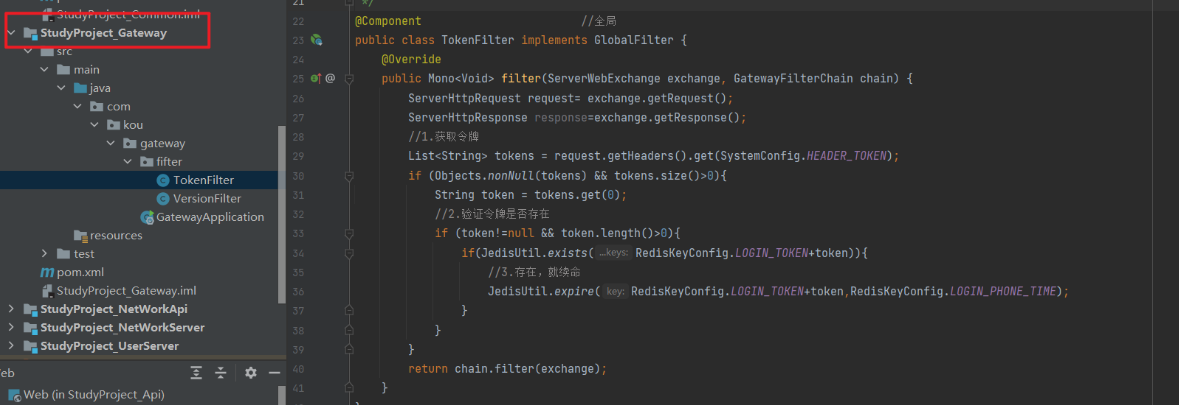The width and height of the screenshot is (1179, 405).
Task: Click the StudyProject_NetWorkApi module folder icon
Action: [31, 310]
